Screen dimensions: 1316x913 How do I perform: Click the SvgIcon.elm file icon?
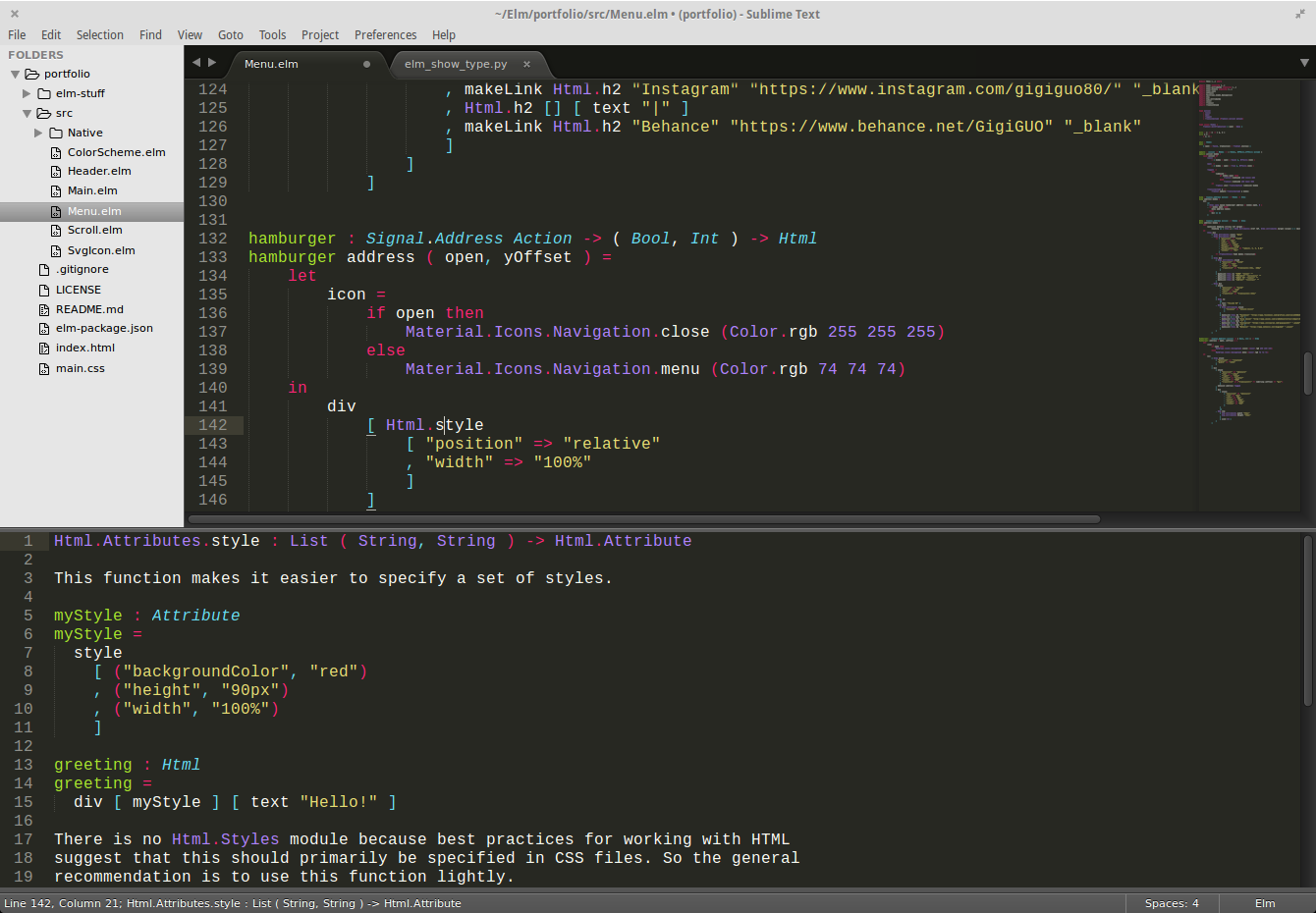[56, 250]
